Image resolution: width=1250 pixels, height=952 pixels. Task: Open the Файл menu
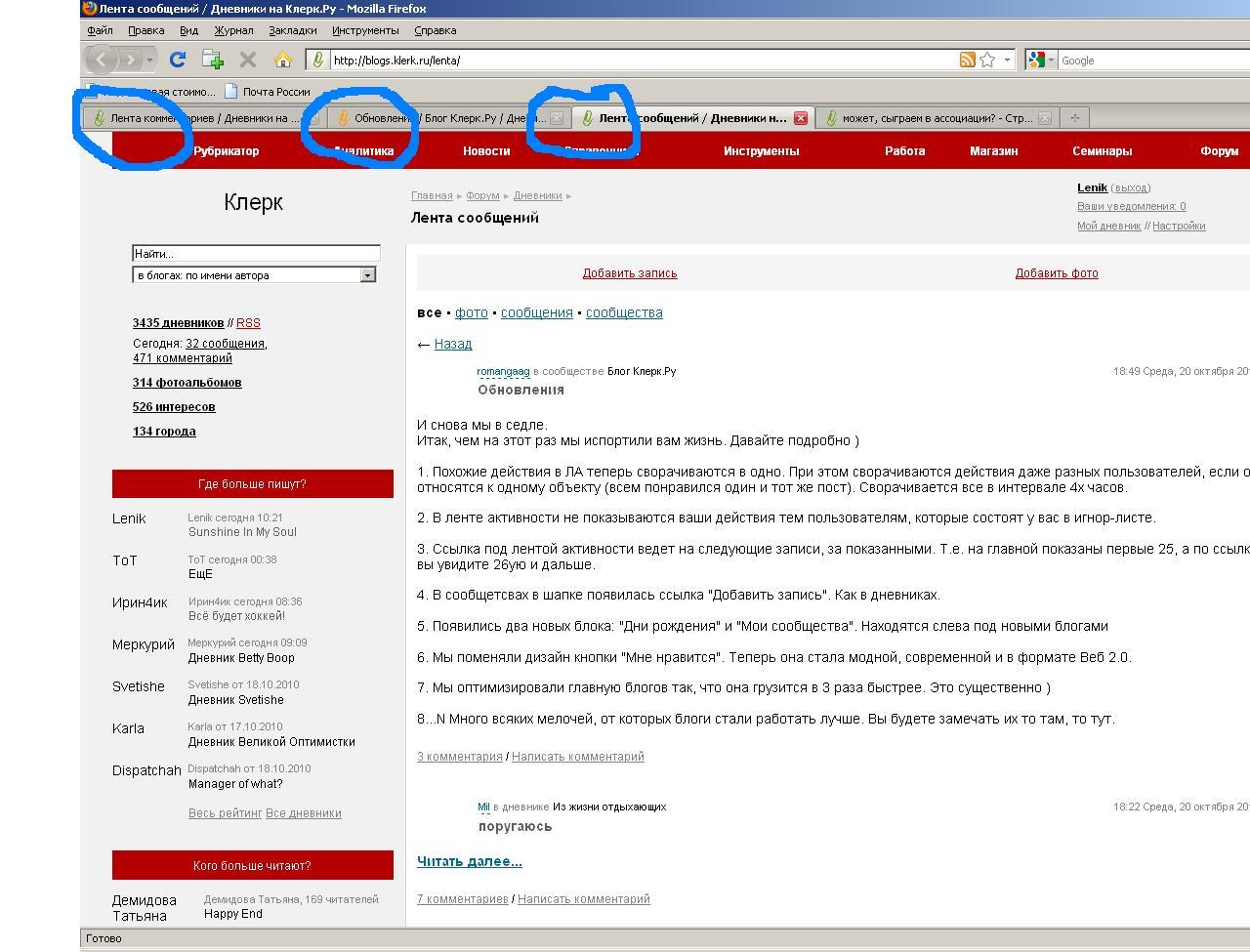(x=100, y=30)
